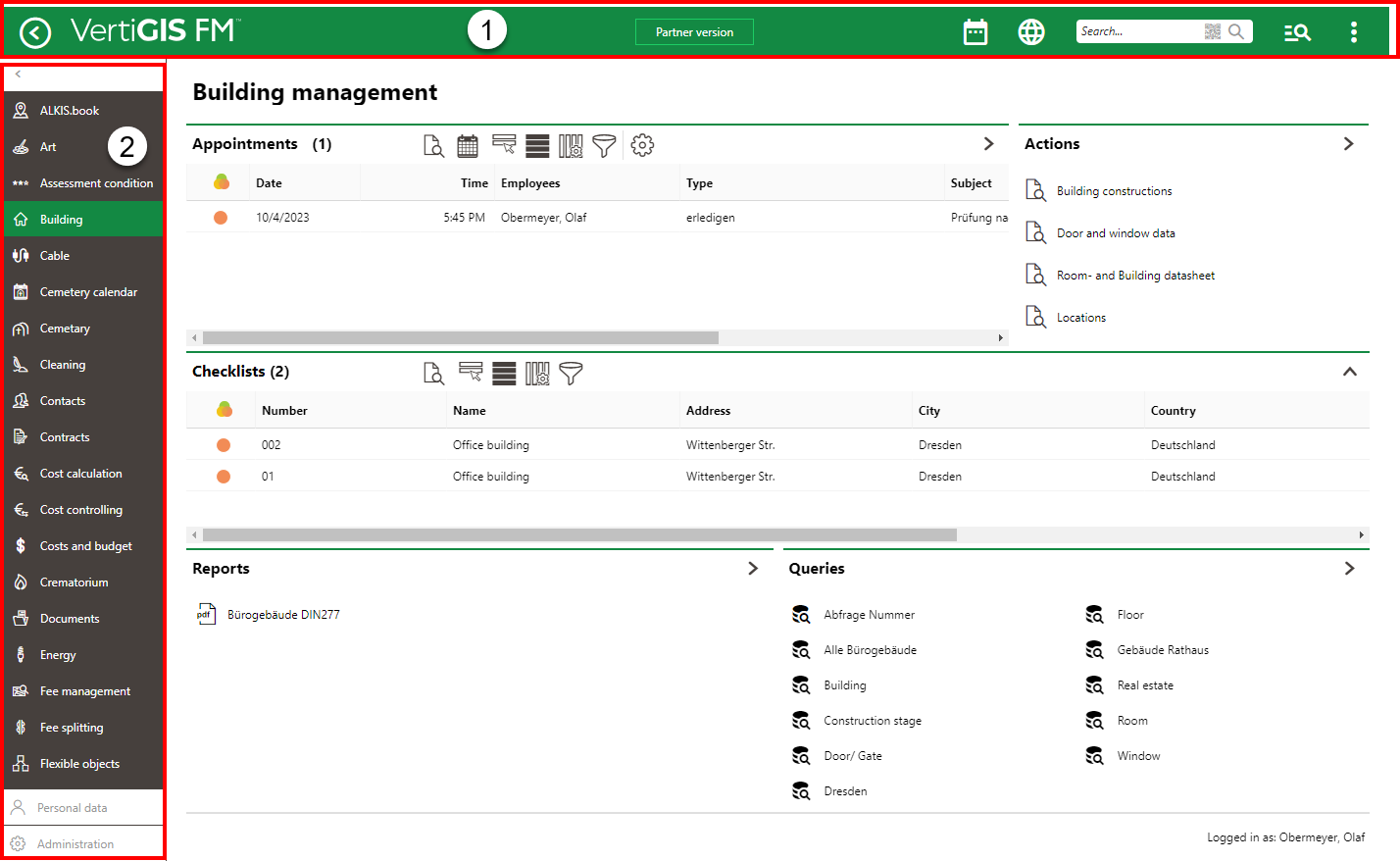This screenshot has width=1400, height=861.
Task: Click the Appointments document search icon
Action: tap(433, 146)
